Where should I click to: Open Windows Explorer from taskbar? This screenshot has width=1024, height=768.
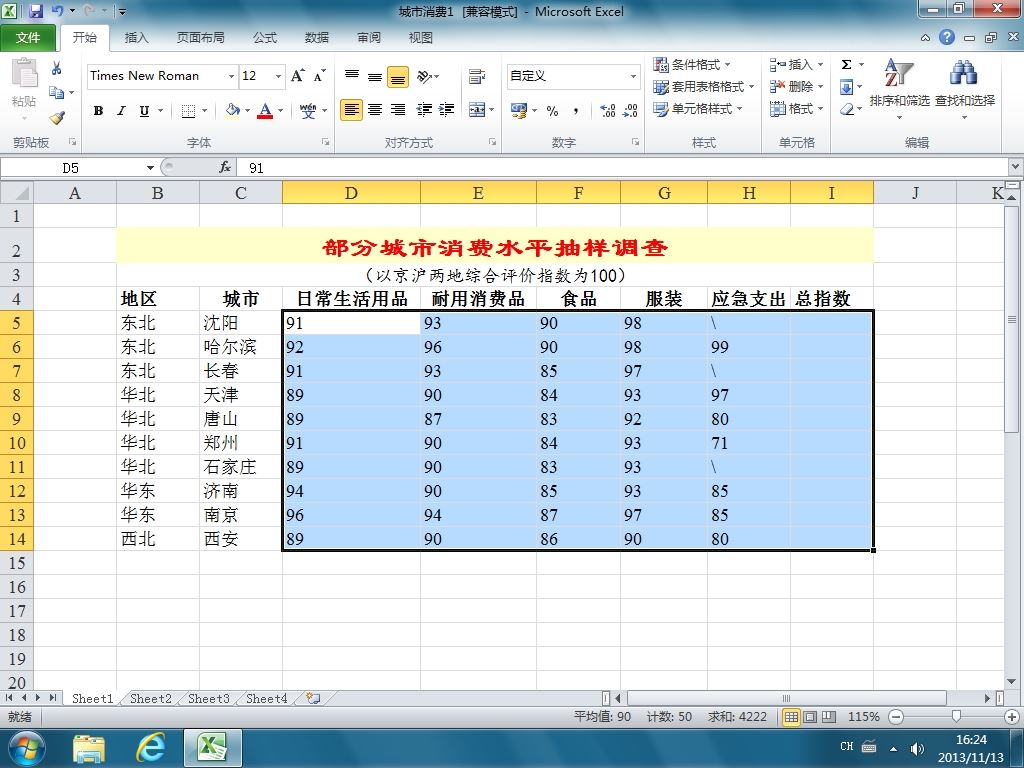tap(89, 748)
